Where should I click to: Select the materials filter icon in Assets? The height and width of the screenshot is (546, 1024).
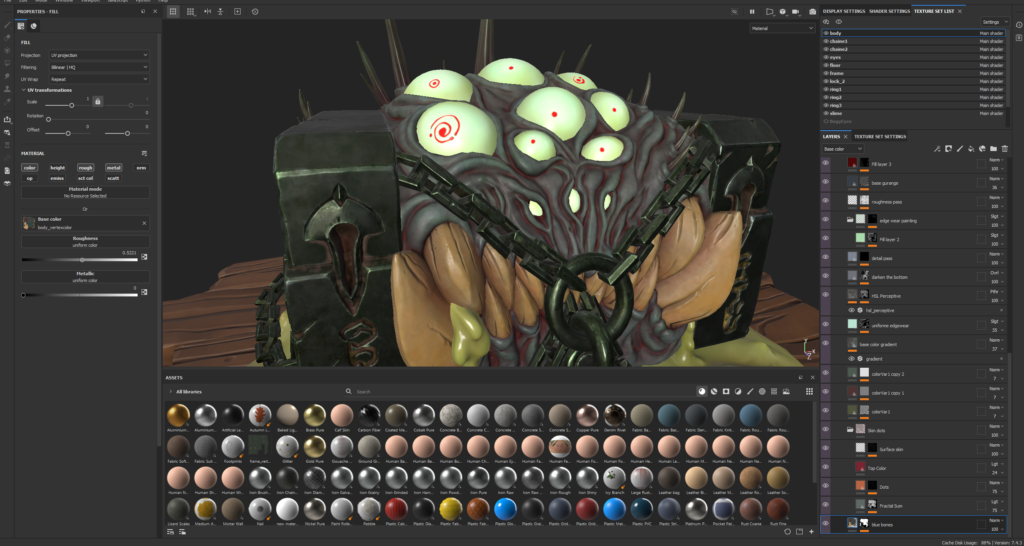tap(700, 391)
